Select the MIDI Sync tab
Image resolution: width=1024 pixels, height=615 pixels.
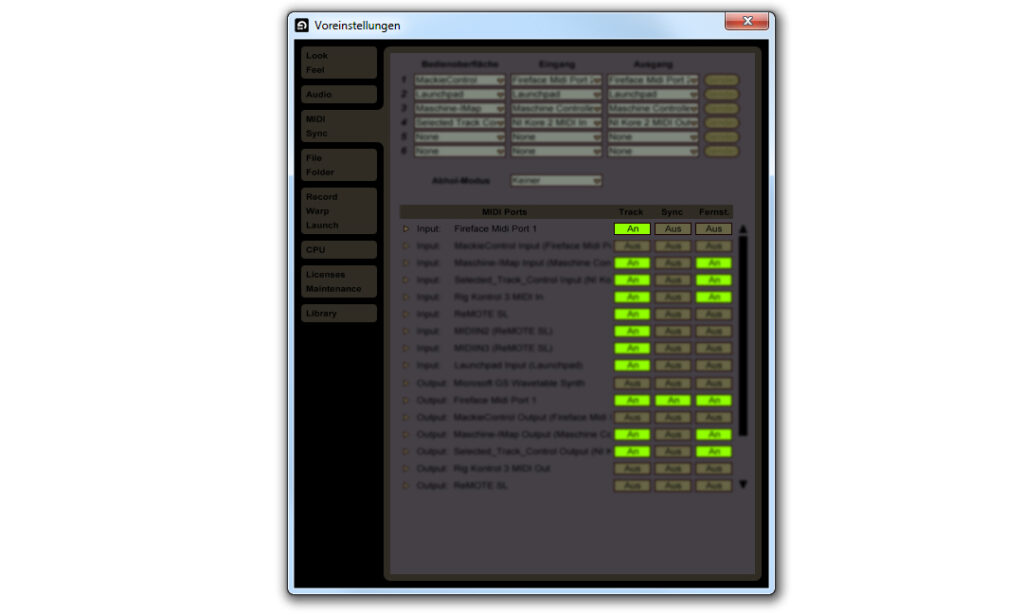click(338, 126)
